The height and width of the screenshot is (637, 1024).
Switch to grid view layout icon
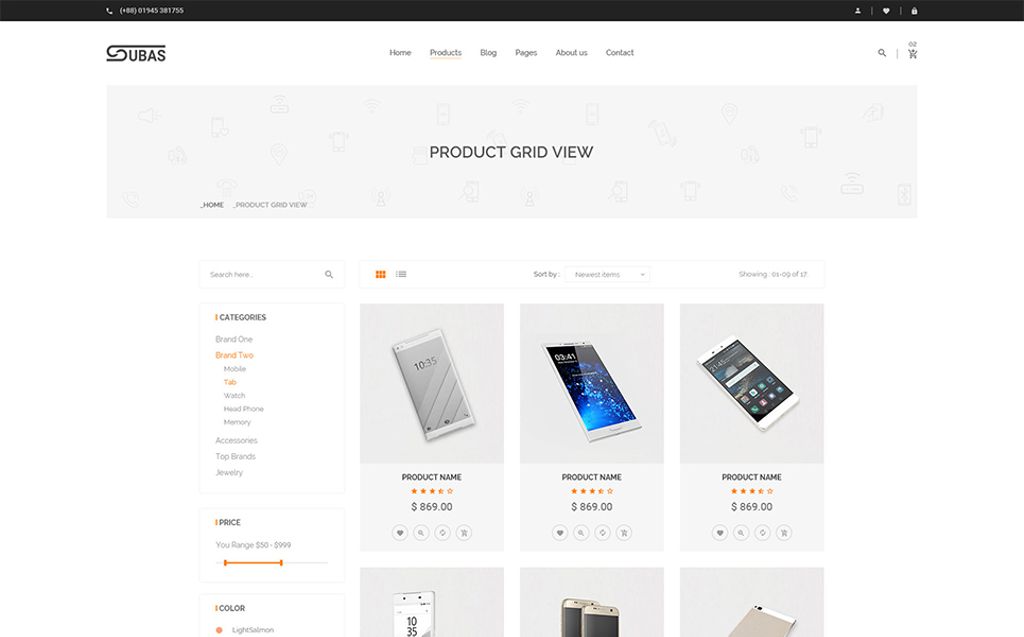[381, 274]
